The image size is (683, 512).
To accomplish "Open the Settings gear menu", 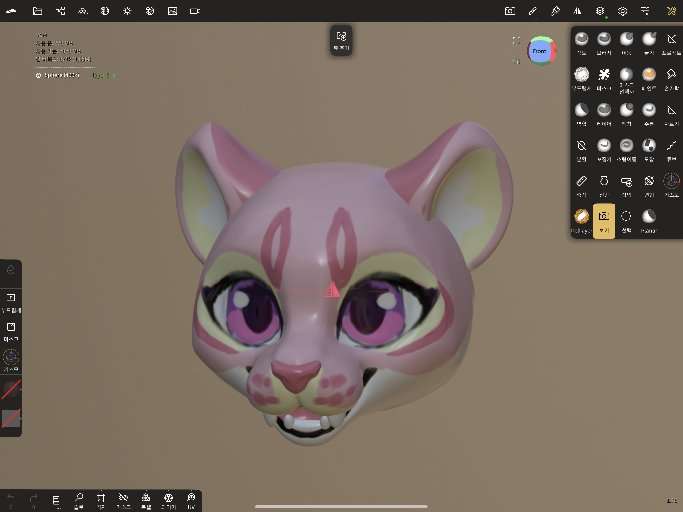I will pos(622,11).
